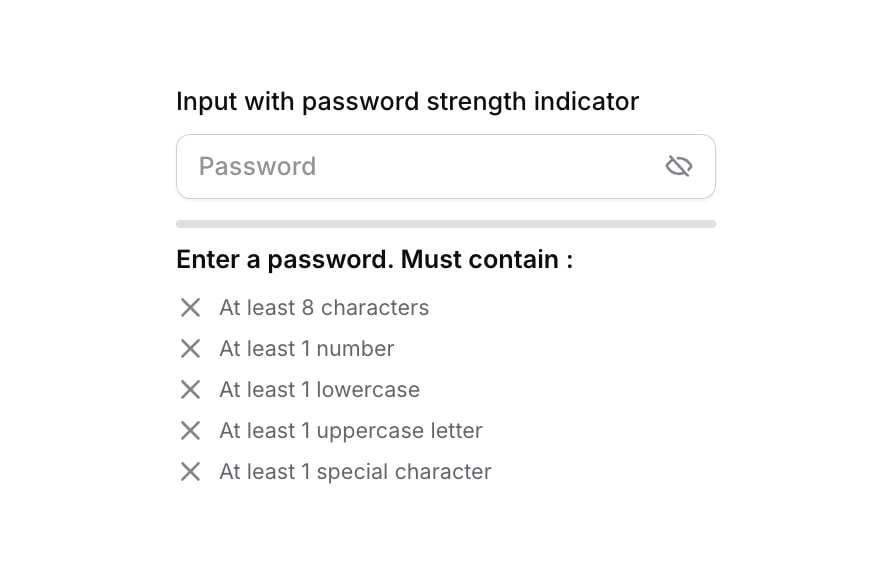Click the X icon beside uppercase letter rule
The height and width of the screenshot is (570, 892).
pyautogui.click(x=190, y=431)
